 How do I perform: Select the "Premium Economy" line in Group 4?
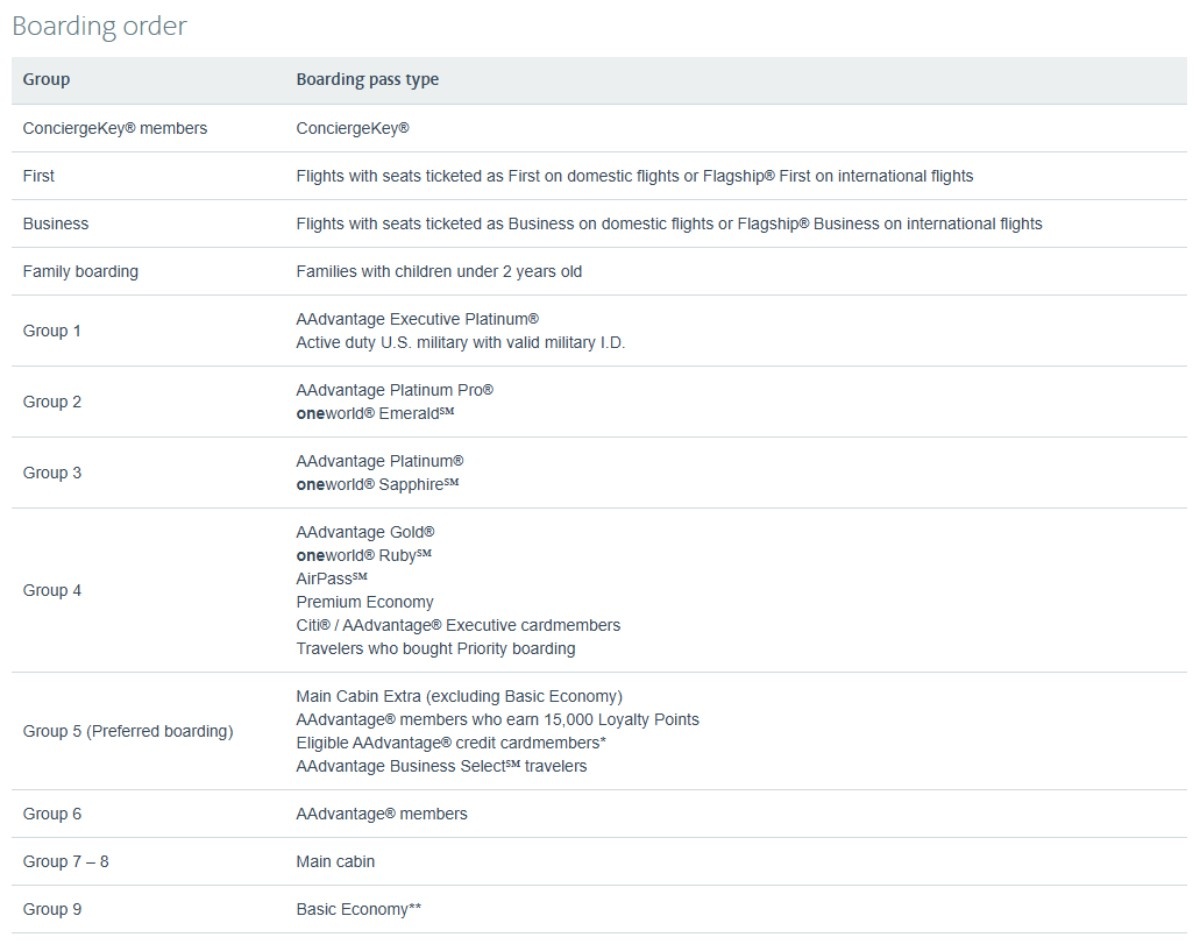click(365, 602)
